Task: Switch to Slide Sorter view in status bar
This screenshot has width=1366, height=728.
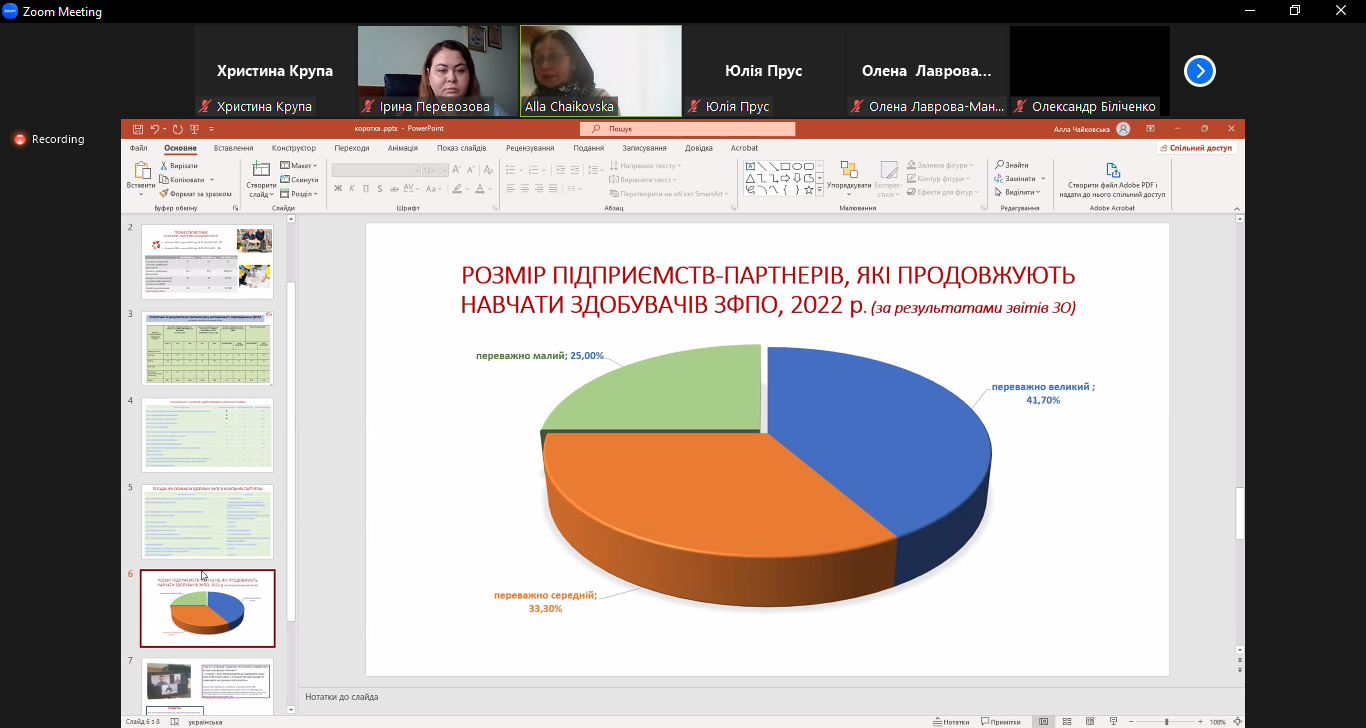Action: pyautogui.click(x=1064, y=721)
